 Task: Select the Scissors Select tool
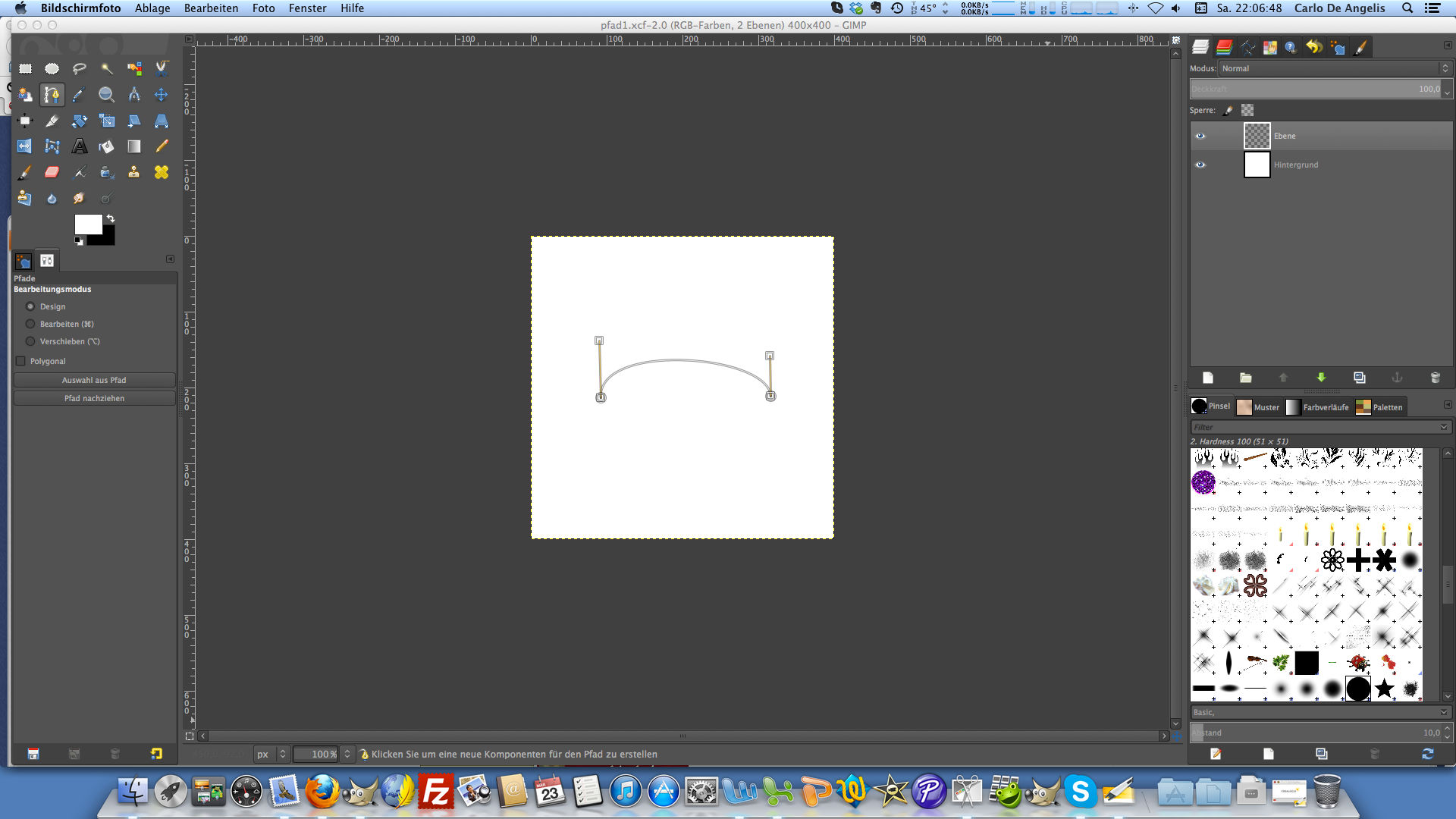(x=162, y=68)
